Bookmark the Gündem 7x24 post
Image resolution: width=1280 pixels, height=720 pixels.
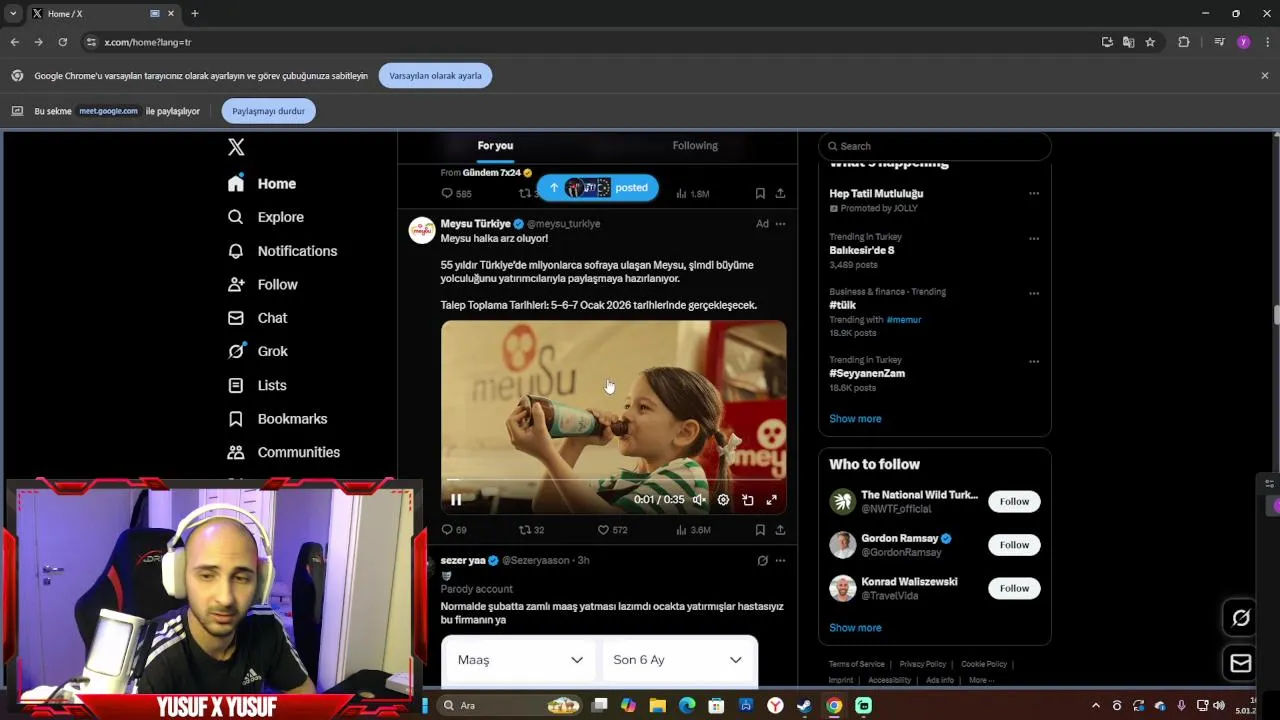coord(760,194)
